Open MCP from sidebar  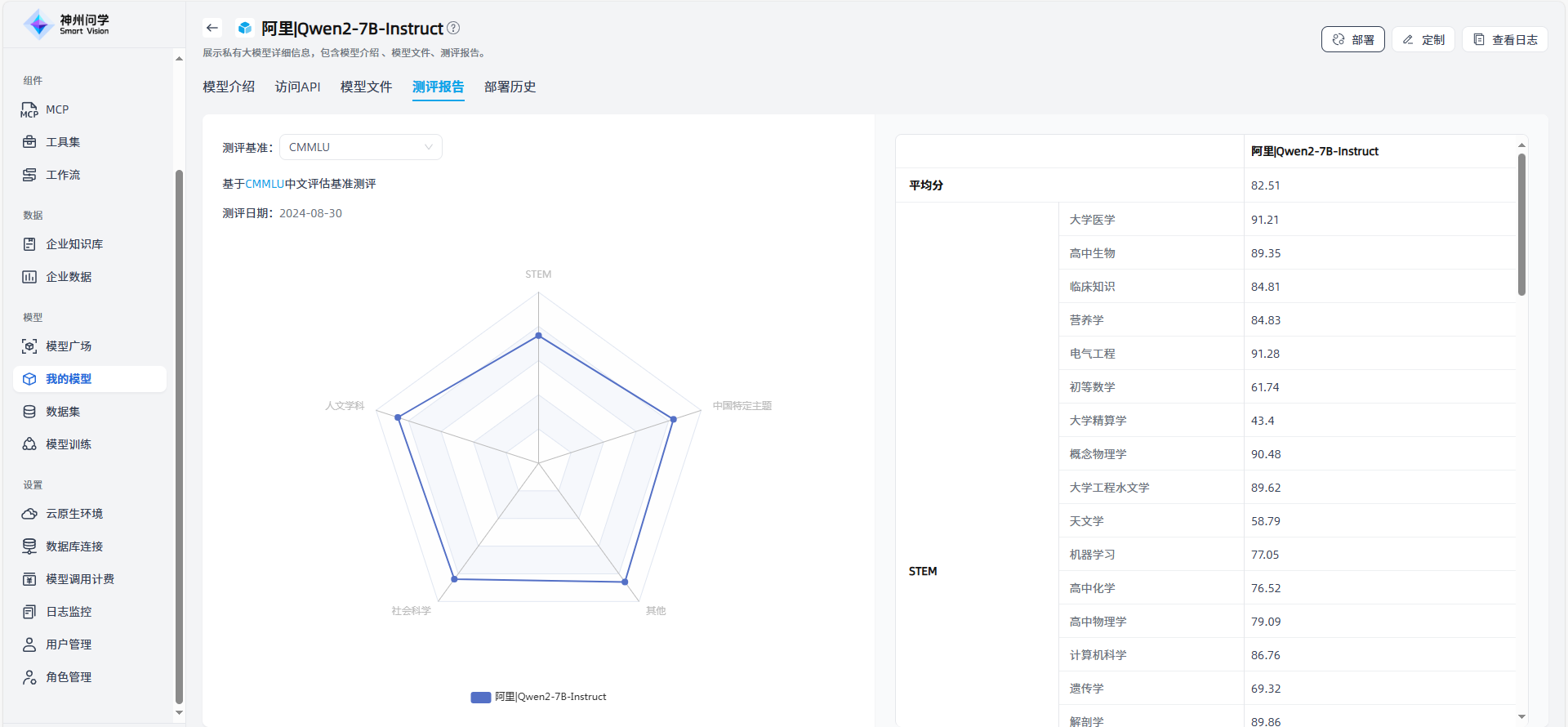pos(56,109)
